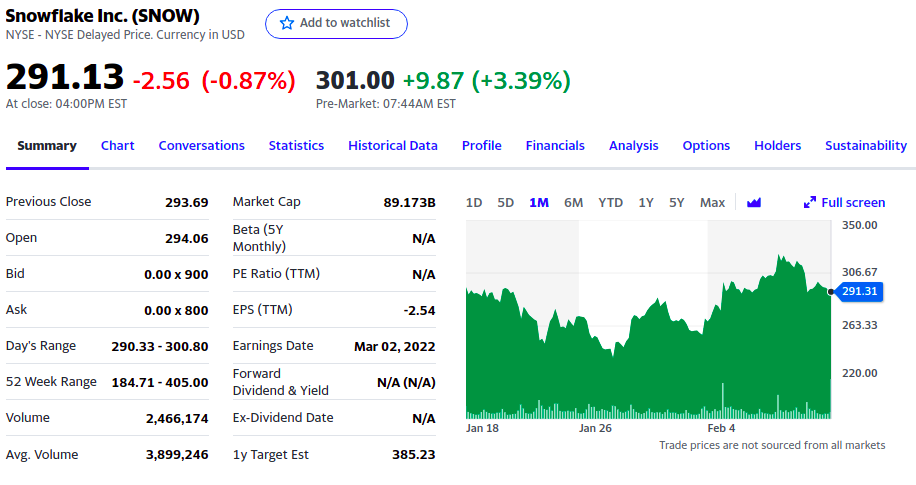Image resolution: width=916 pixels, height=485 pixels.
Task: Open the Sustainability tab
Action: (866, 146)
